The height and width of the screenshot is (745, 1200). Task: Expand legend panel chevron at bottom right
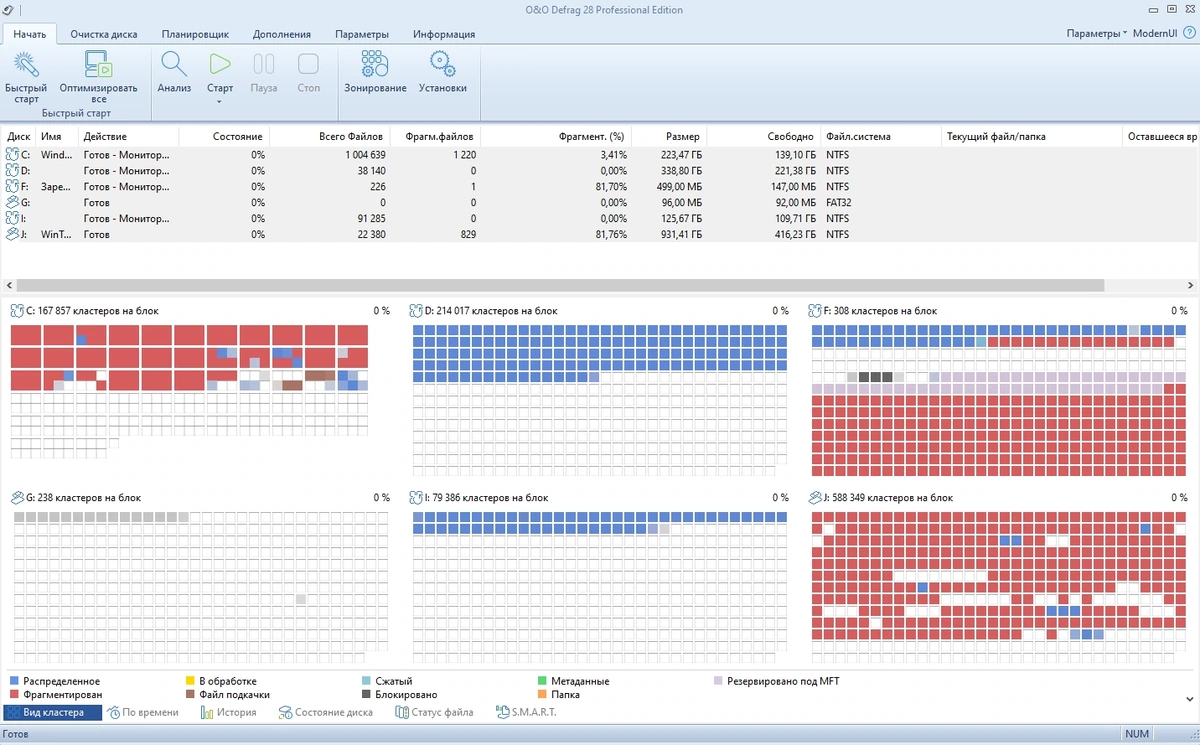point(1190,698)
